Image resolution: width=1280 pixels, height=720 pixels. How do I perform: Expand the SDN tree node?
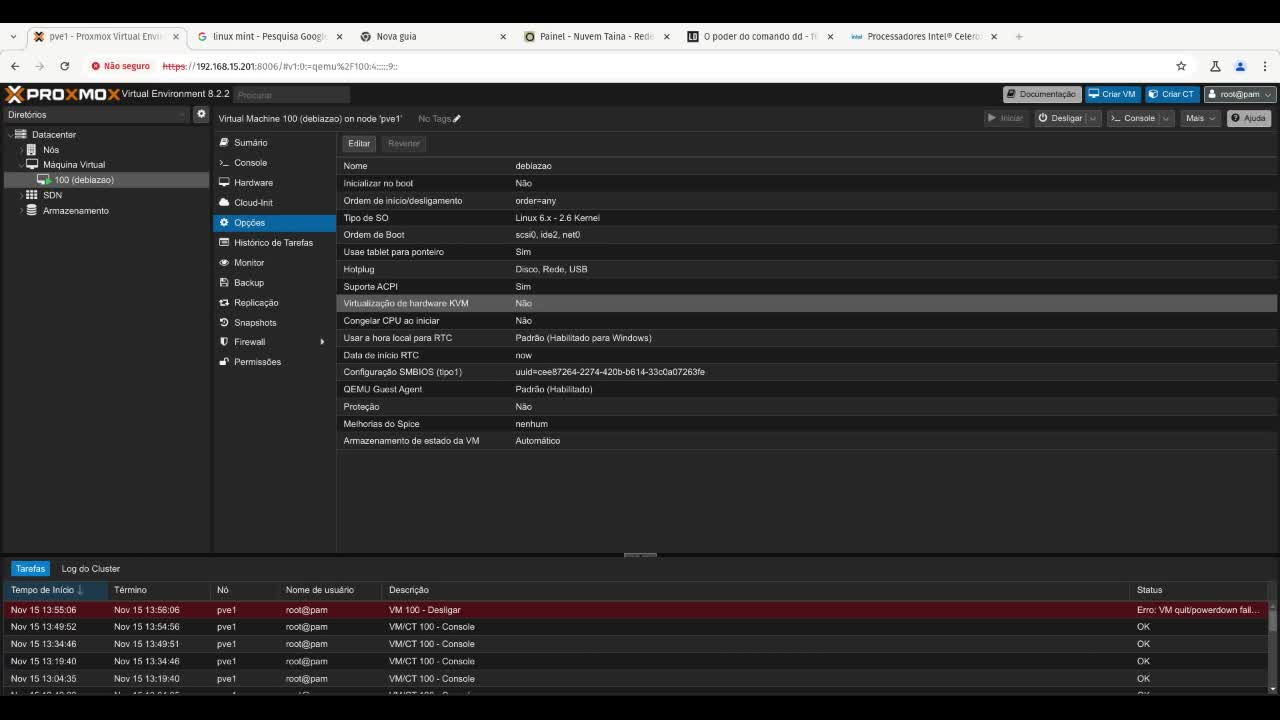coord(20,195)
